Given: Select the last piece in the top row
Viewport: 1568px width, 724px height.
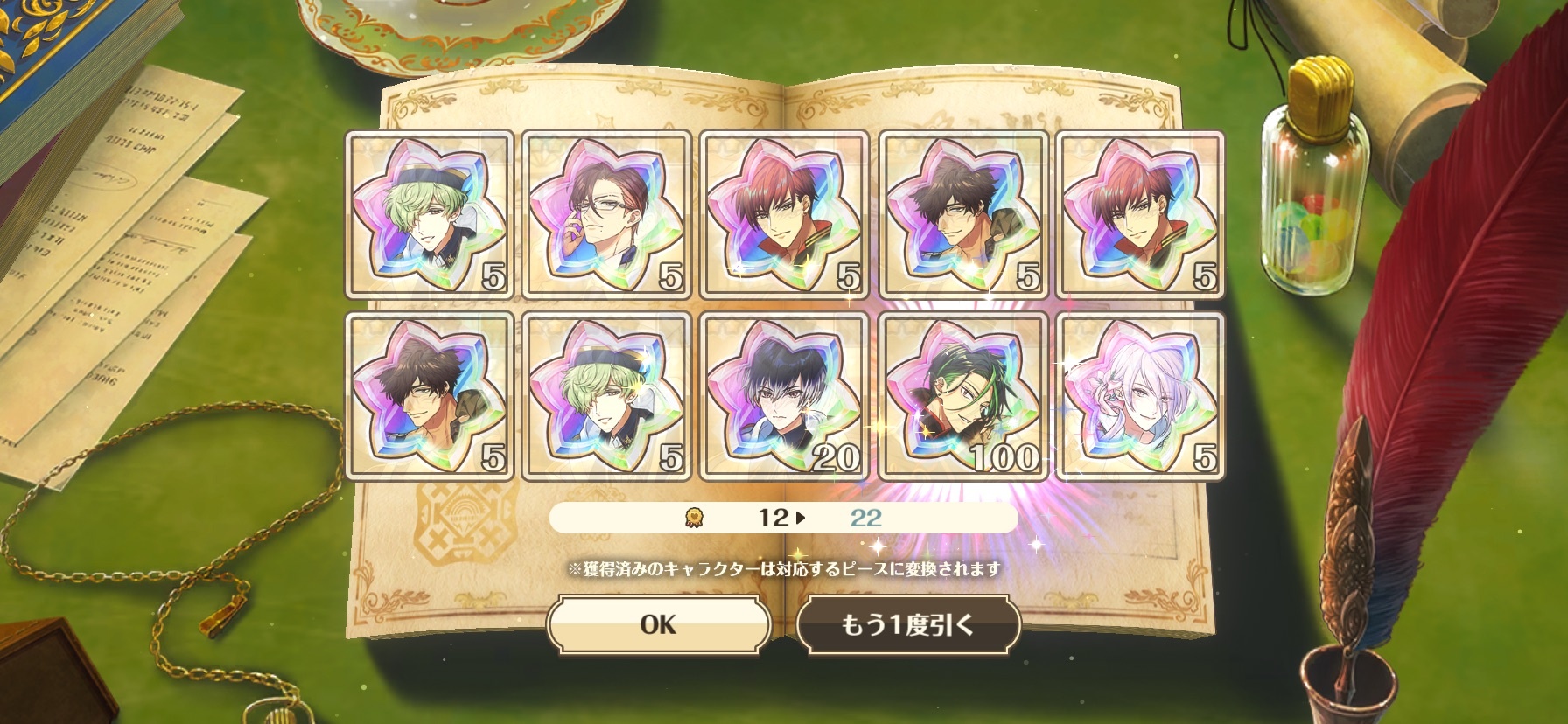Looking at the screenshot, I should click(x=1140, y=214).
